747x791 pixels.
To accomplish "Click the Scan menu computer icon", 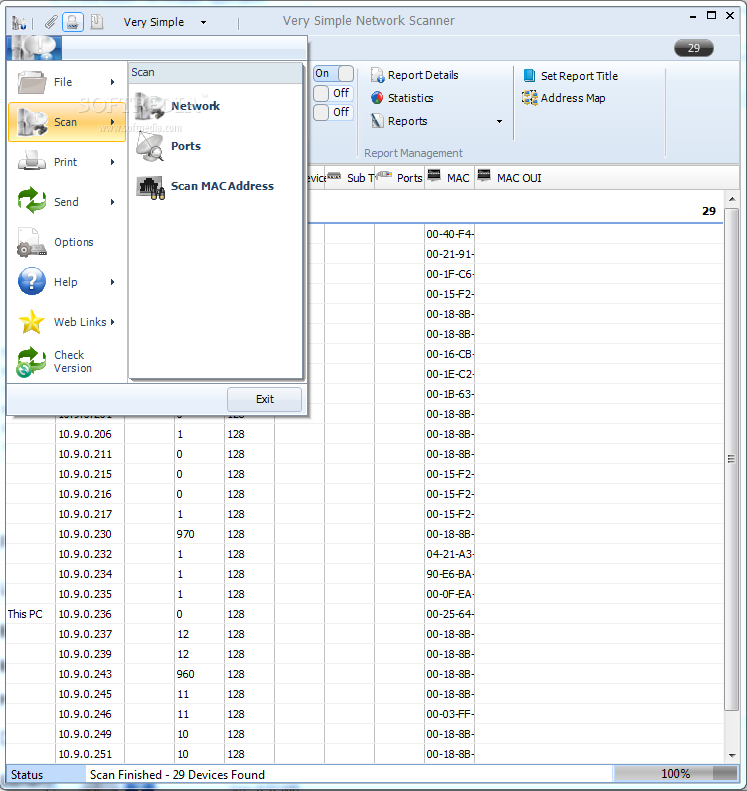I will 31,122.
